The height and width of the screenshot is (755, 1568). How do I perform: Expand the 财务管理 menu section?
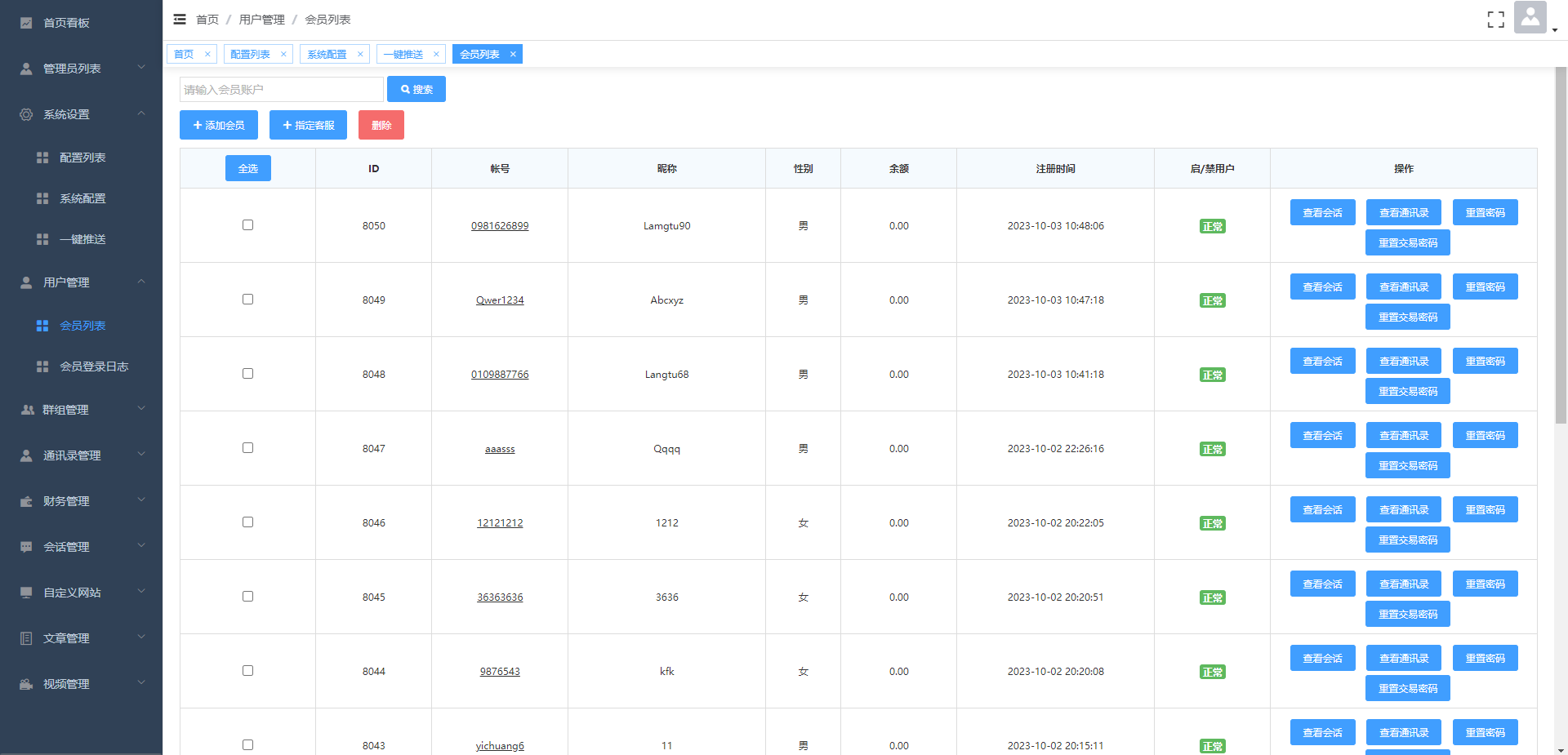82,501
